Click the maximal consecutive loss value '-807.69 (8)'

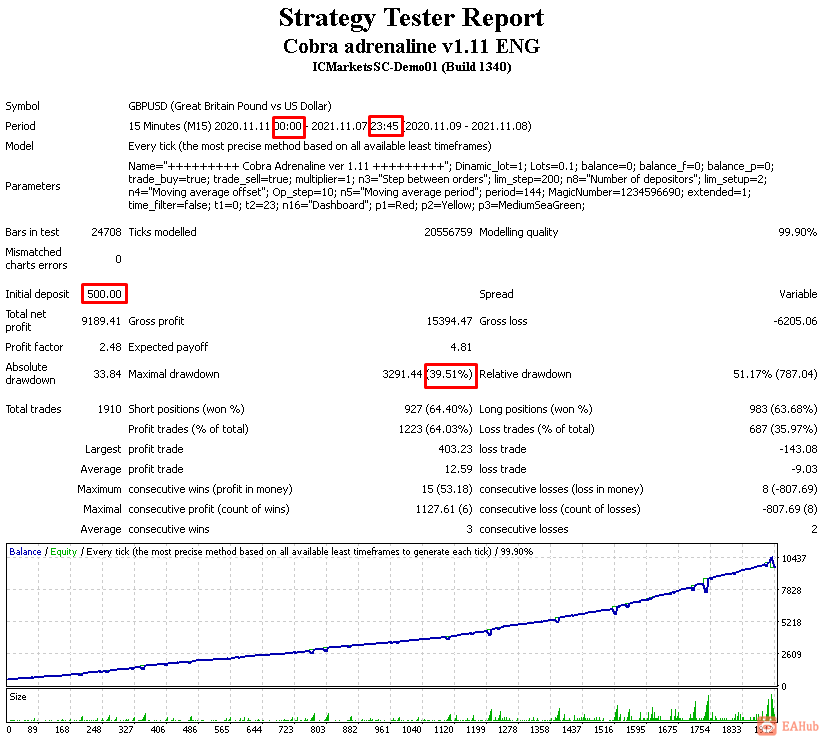(789, 510)
